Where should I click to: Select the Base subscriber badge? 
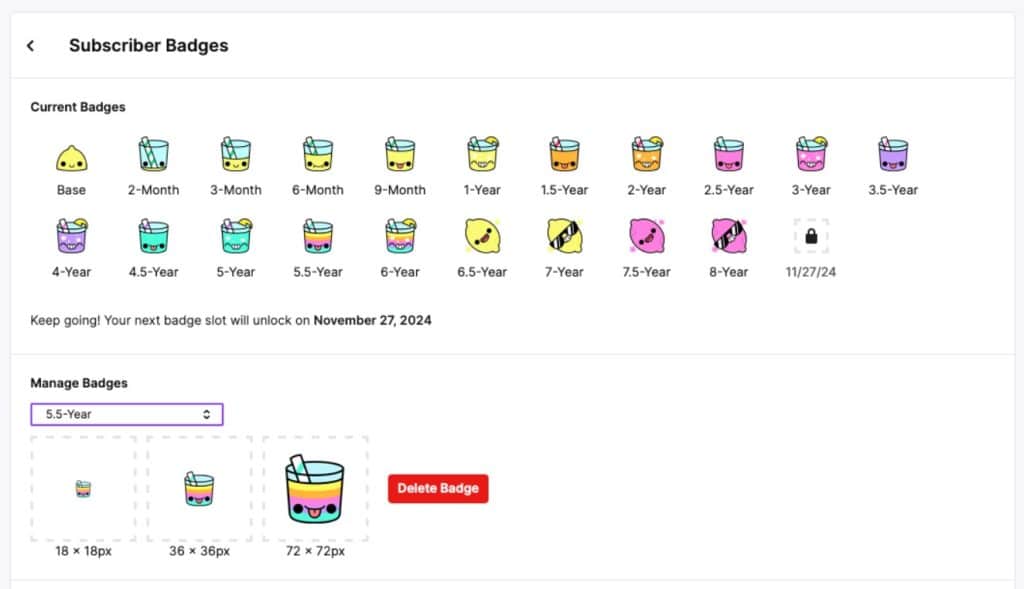[70, 155]
